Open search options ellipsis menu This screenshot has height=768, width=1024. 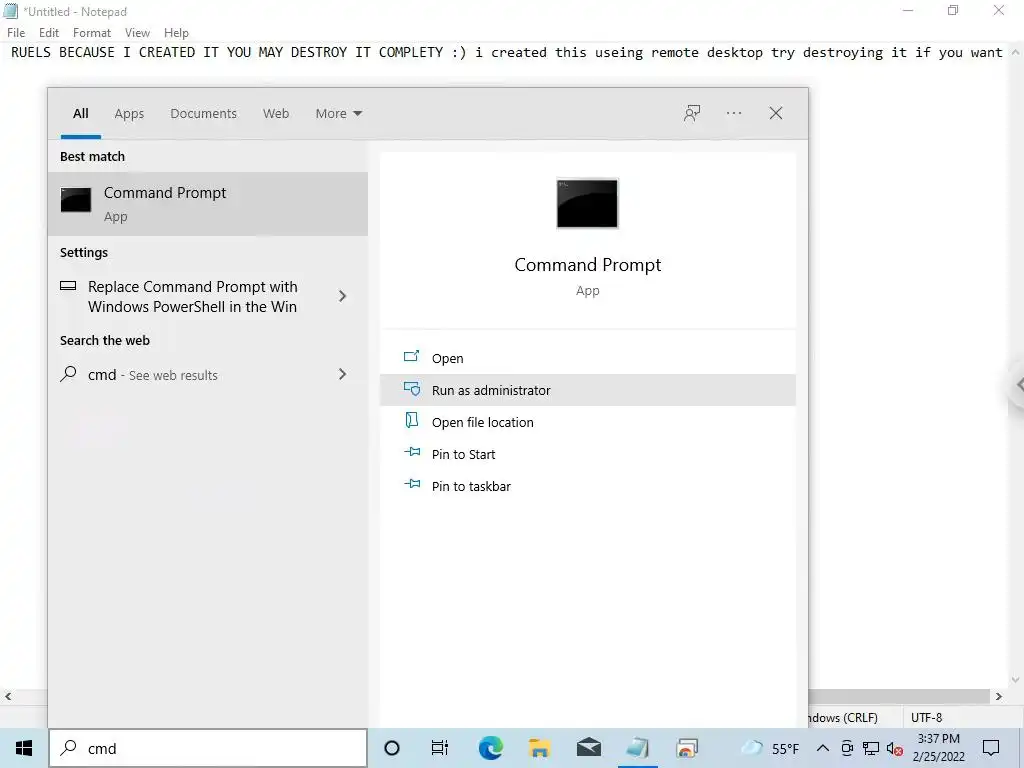coord(733,113)
